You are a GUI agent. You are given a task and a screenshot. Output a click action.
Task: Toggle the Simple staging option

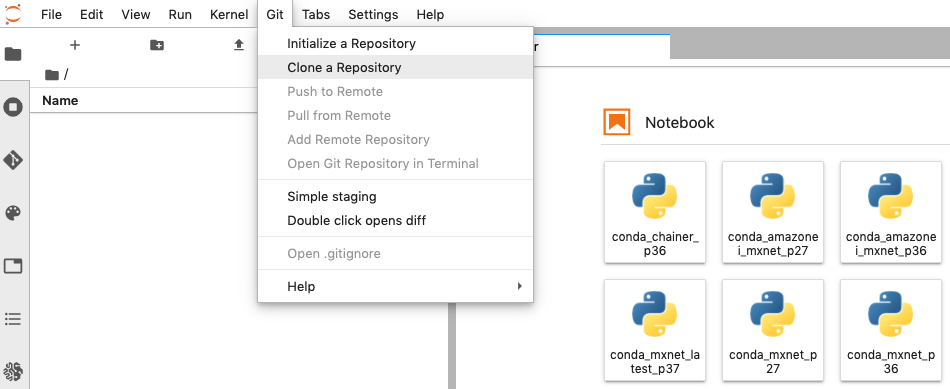[396, 196]
